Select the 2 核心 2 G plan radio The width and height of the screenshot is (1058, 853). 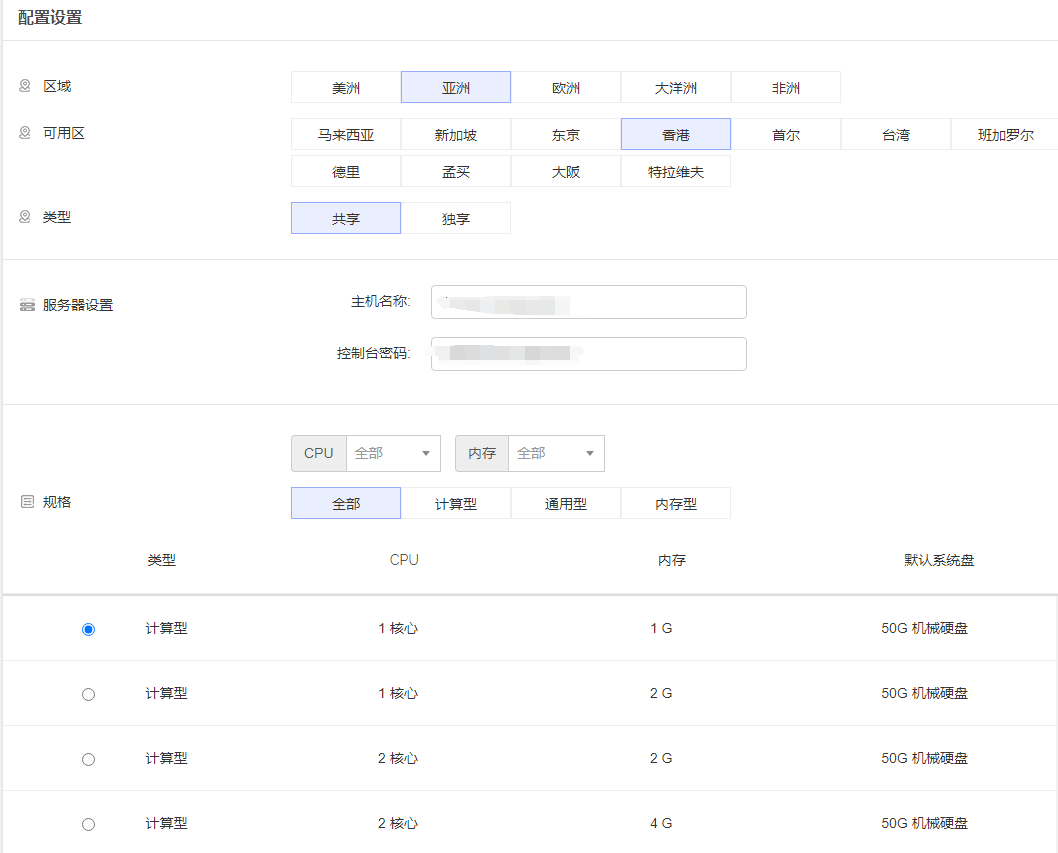tap(88, 759)
